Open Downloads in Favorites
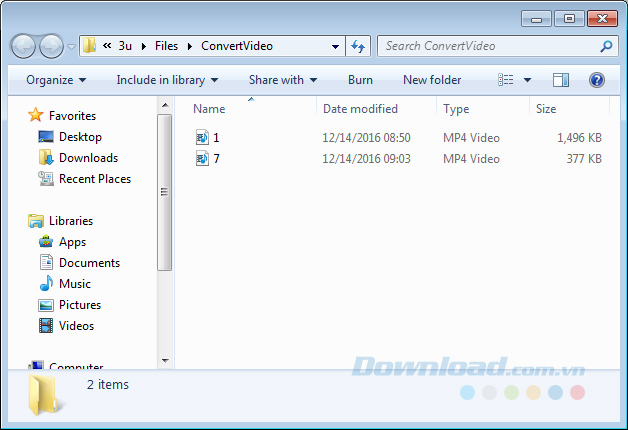The height and width of the screenshot is (430, 628). pyautogui.click(x=89, y=158)
